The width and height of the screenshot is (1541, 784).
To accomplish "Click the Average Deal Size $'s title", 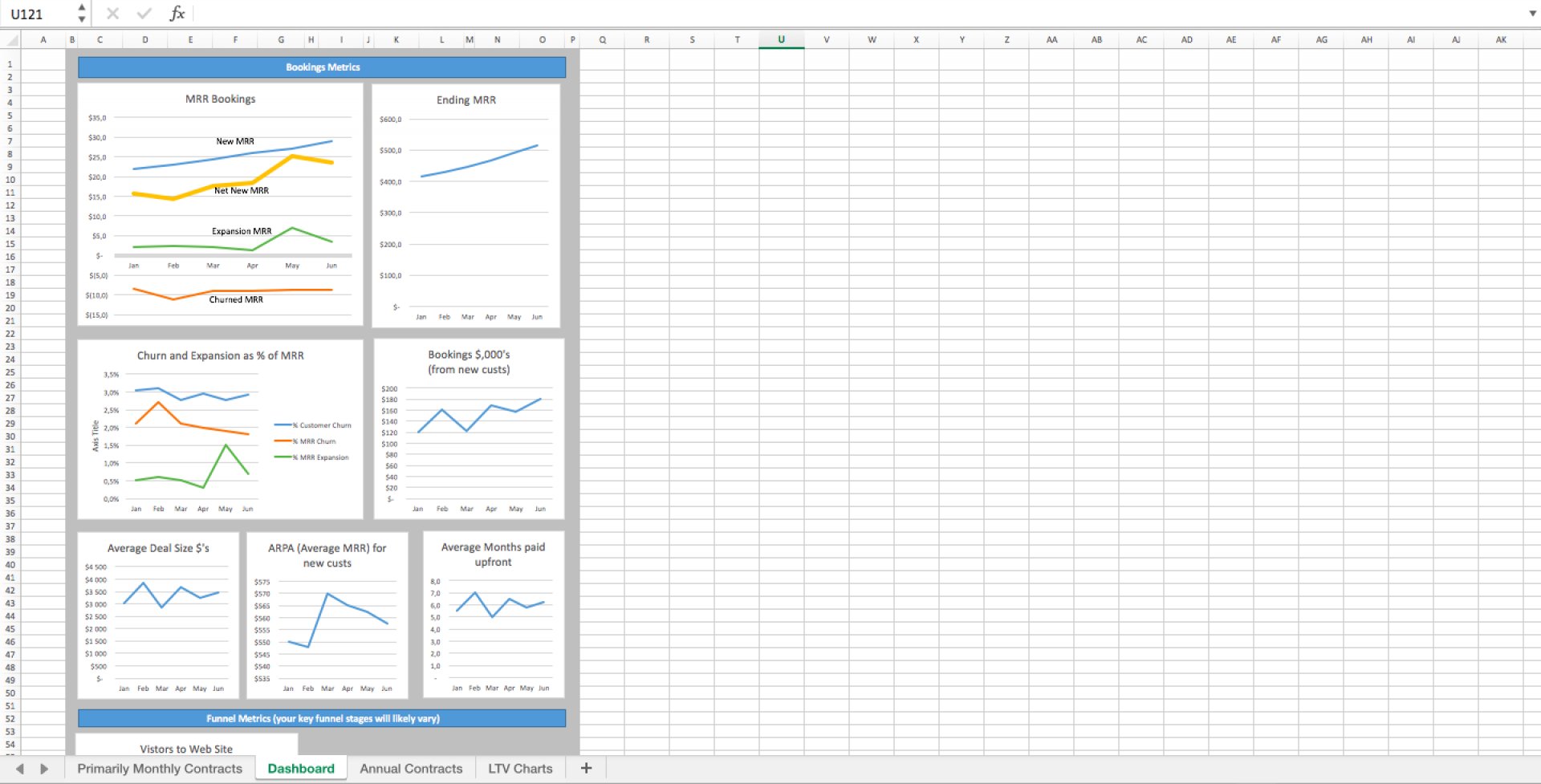I will (158, 548).
